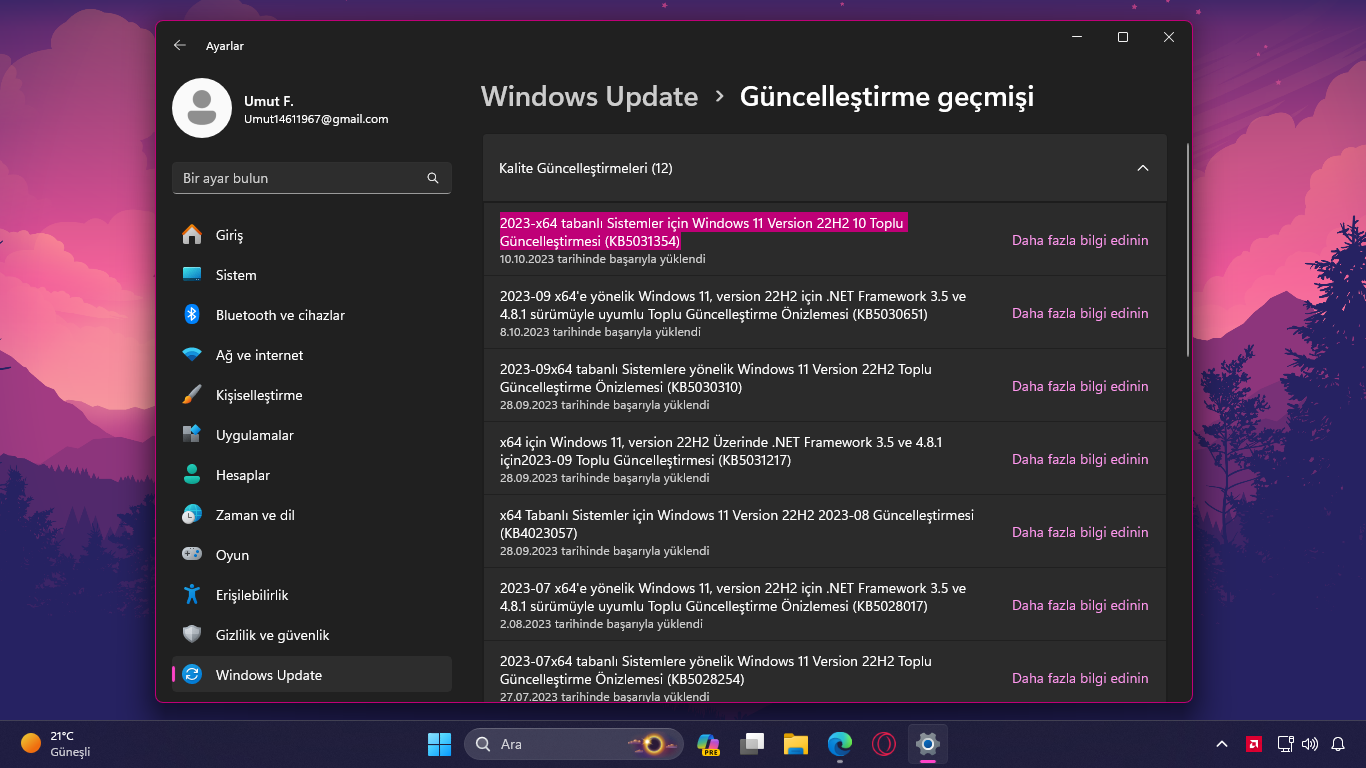
Task: Open 'Daha fazla bilgi edinin' for KB5030310
Action: [x=1080, y=386]
